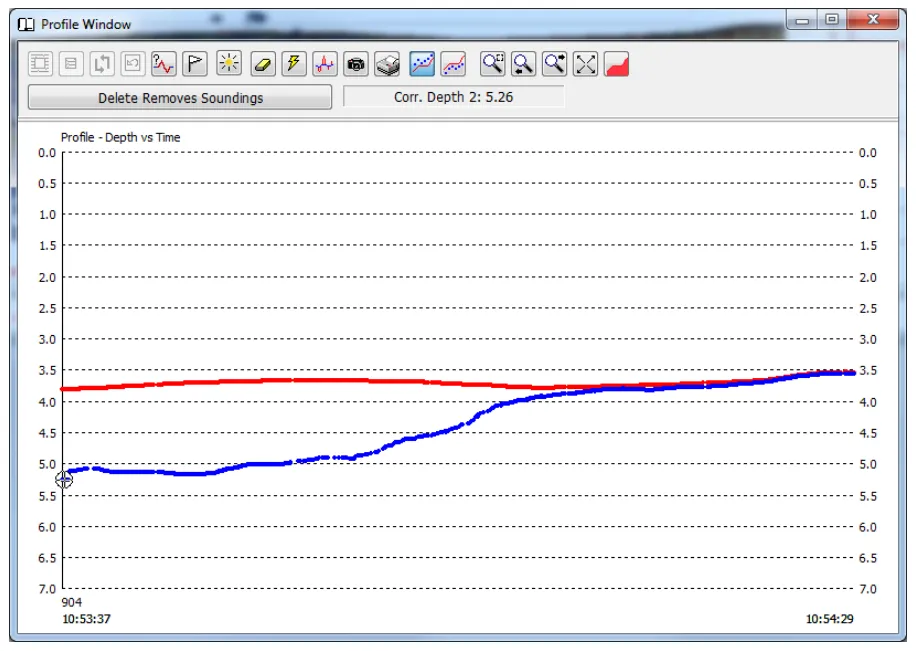Screen dimensions: 916x651
Task: Click the greyed swap arrows icon
Action: (x=102, y=64)
